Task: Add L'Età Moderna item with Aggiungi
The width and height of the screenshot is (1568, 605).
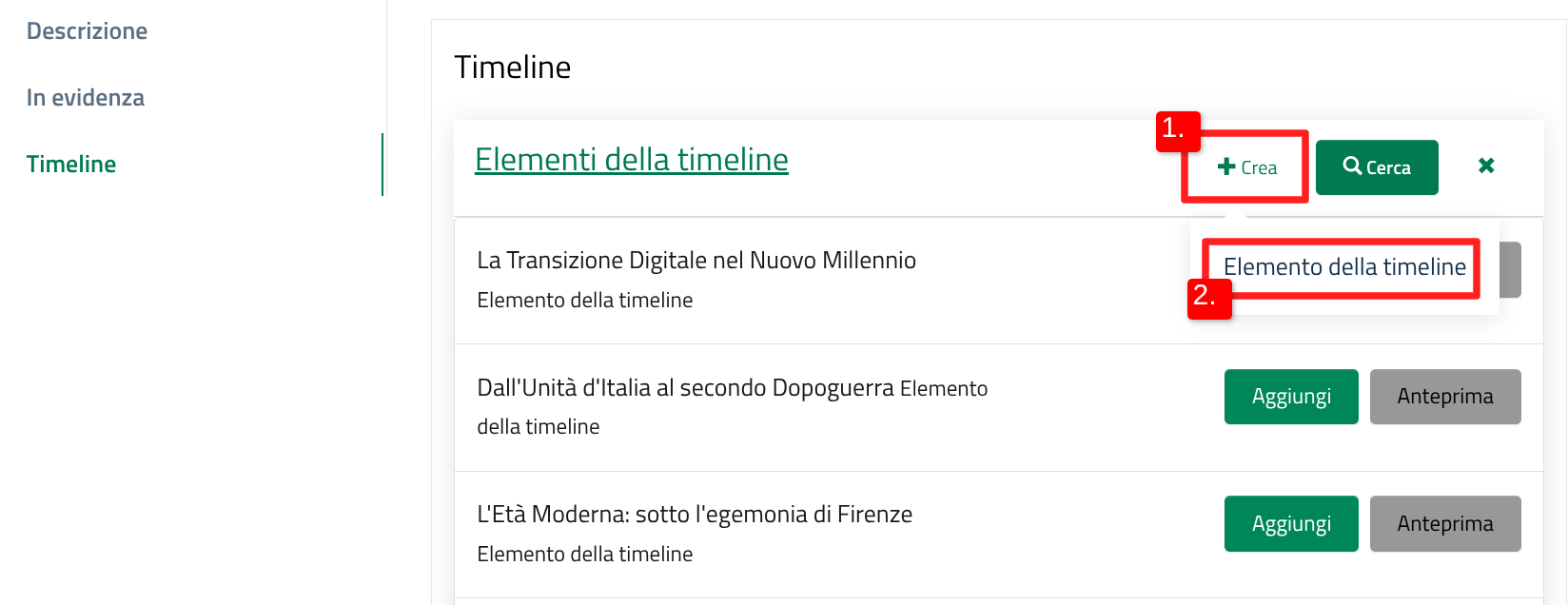Action: (1291, 524)
